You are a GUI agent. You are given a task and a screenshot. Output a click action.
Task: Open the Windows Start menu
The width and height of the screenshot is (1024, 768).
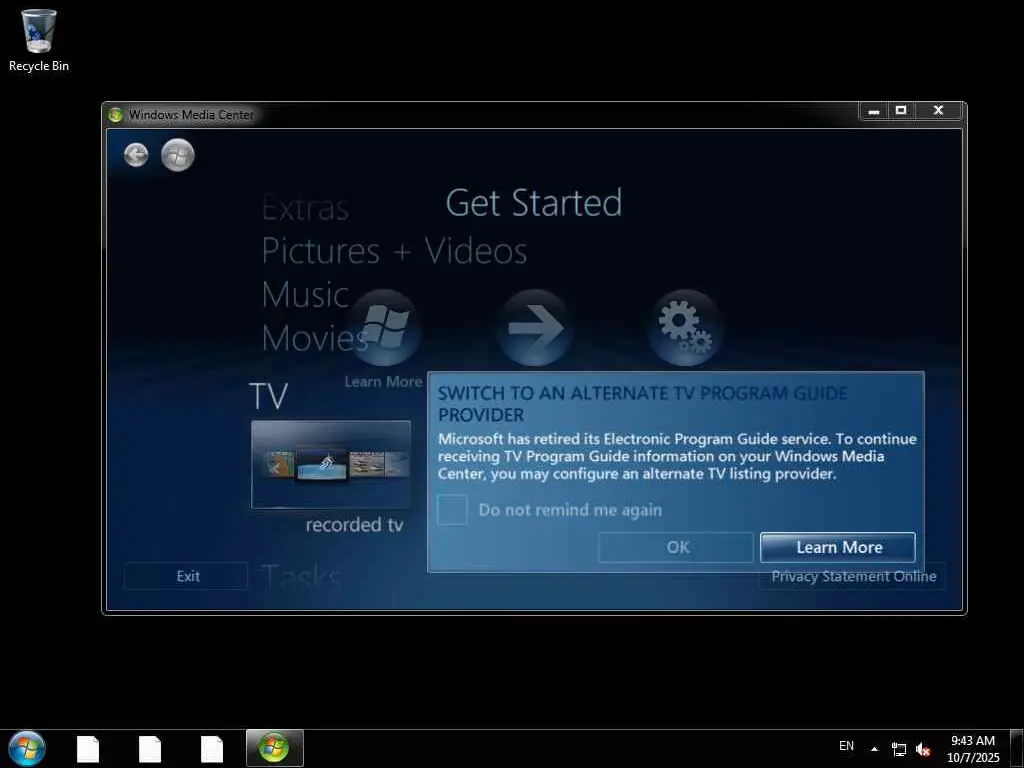pos(27,748)
